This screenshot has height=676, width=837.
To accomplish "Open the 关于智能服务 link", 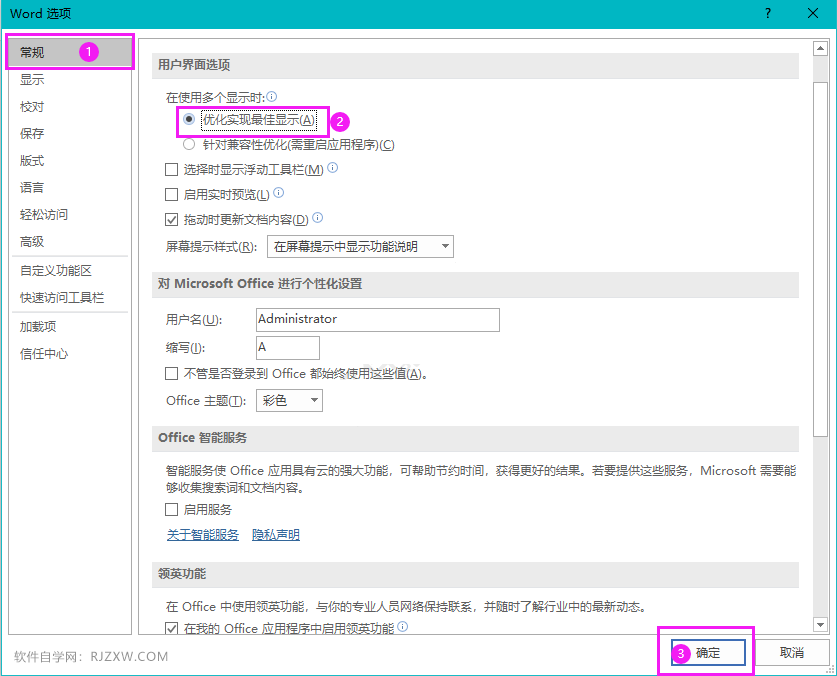I will [x=202, y=534].
